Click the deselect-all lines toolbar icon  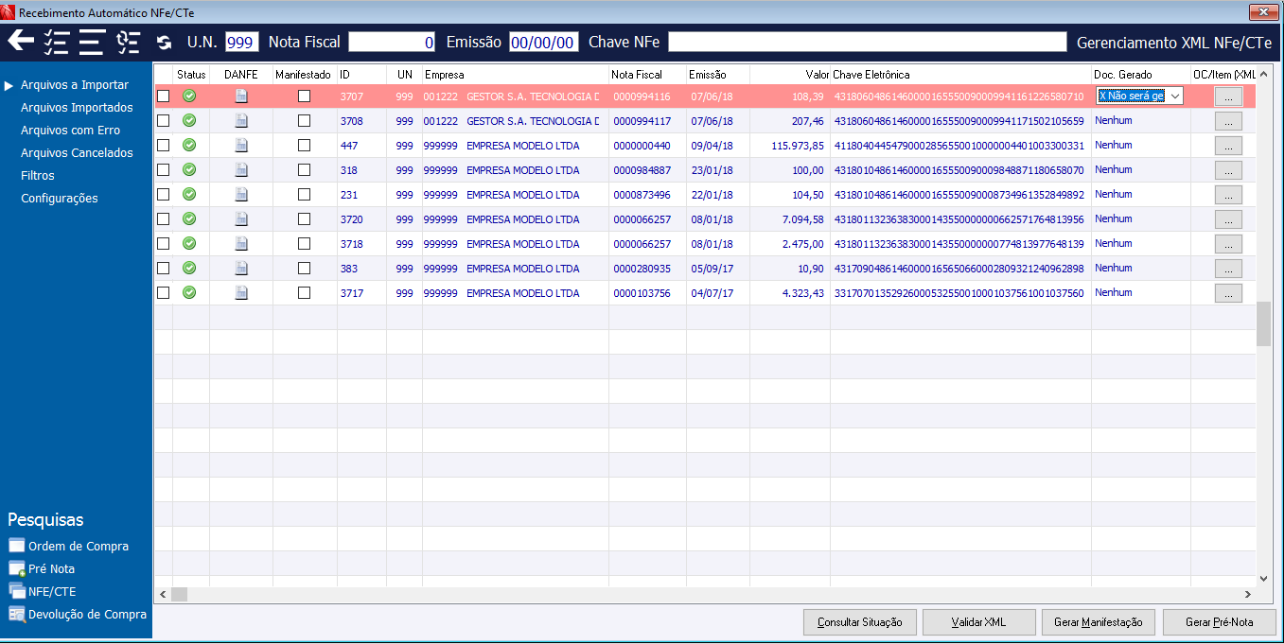92,41
